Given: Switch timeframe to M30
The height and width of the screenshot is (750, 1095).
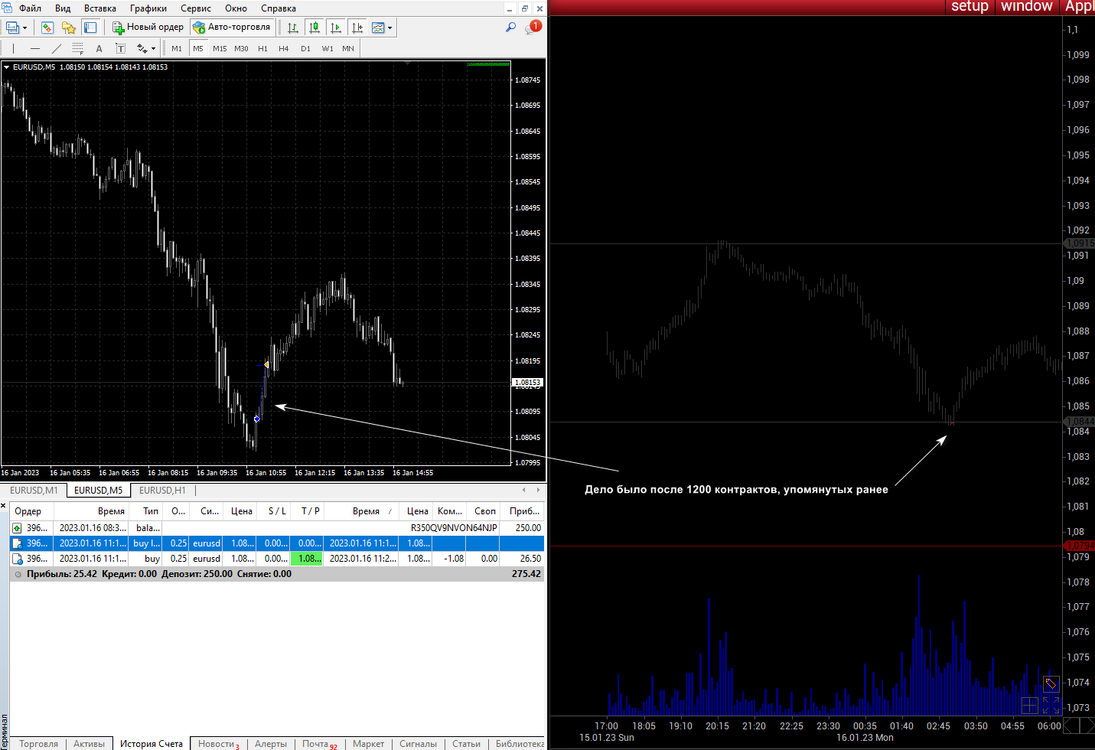Looking at the screenshot, I should pos(241,48).
